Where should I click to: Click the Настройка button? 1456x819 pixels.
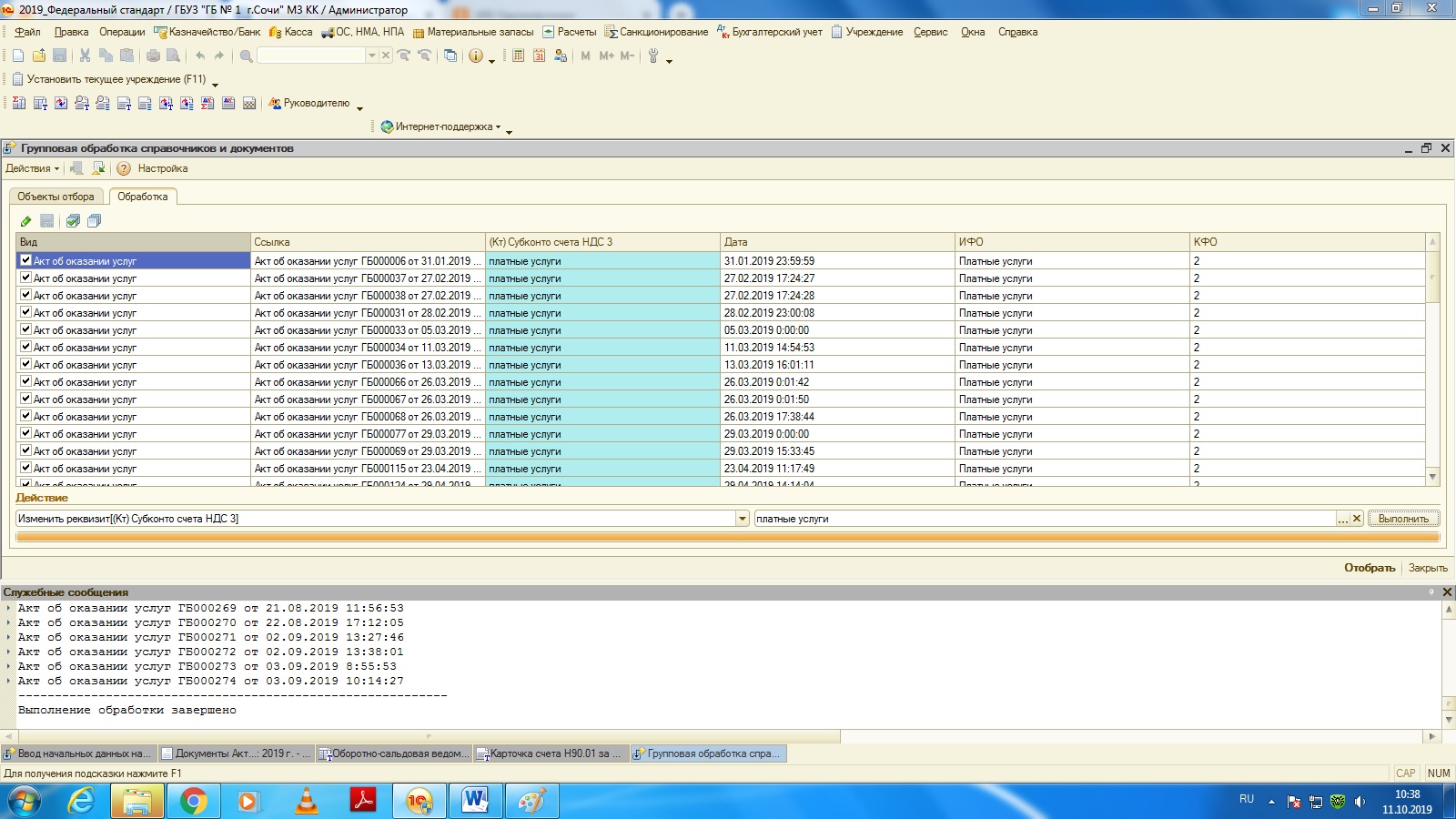click(163, 168)
